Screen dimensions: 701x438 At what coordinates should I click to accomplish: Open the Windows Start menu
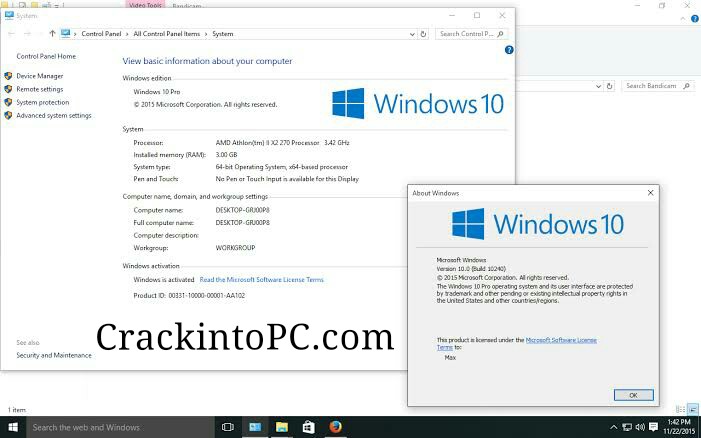(13, 427)
